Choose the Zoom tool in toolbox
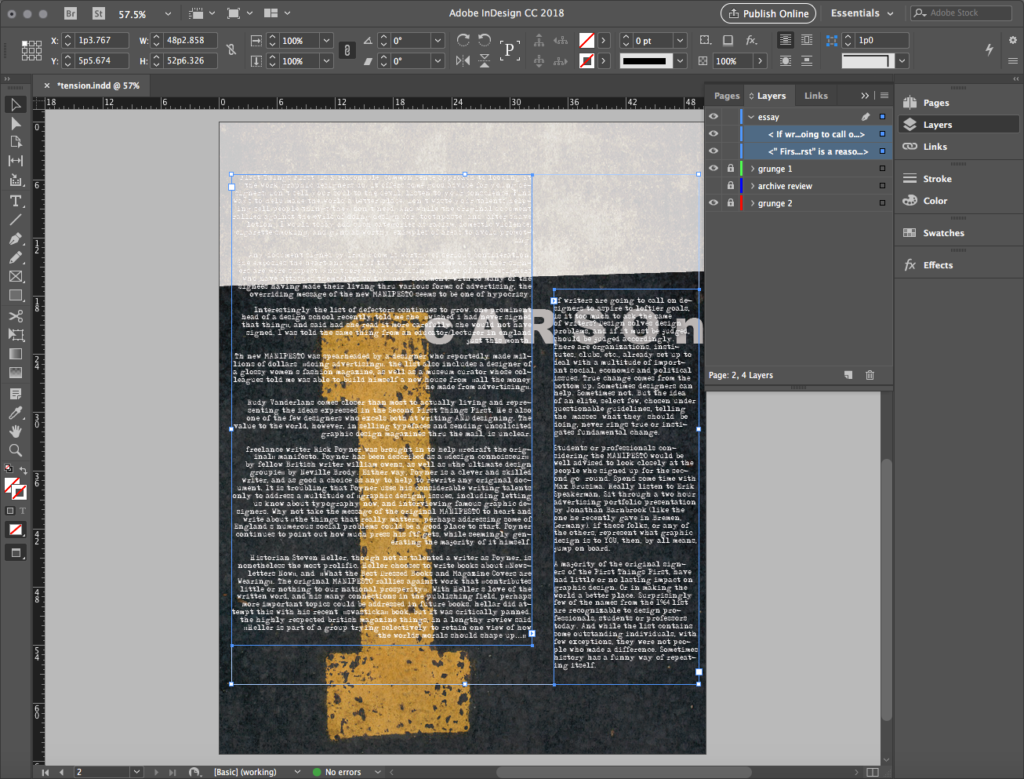 pyautogui.click(x=16, y=450)
